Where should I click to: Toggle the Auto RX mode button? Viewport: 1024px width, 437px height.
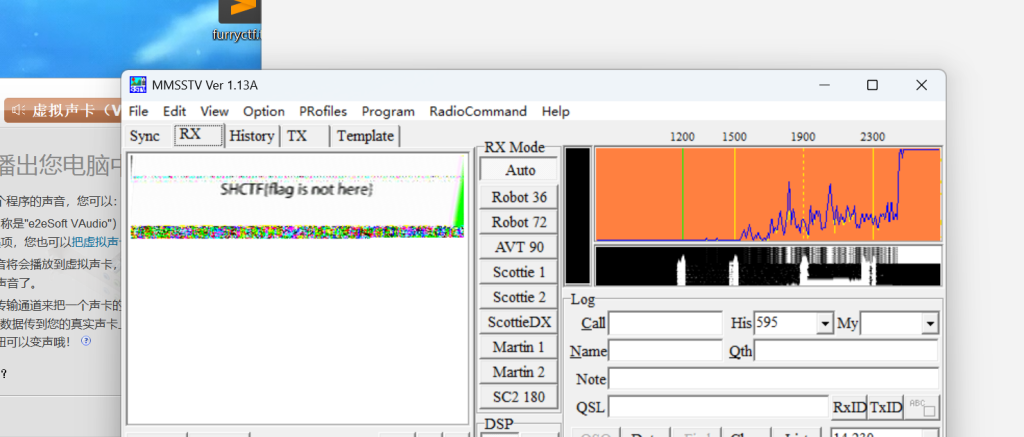click(x=519, y=170)
